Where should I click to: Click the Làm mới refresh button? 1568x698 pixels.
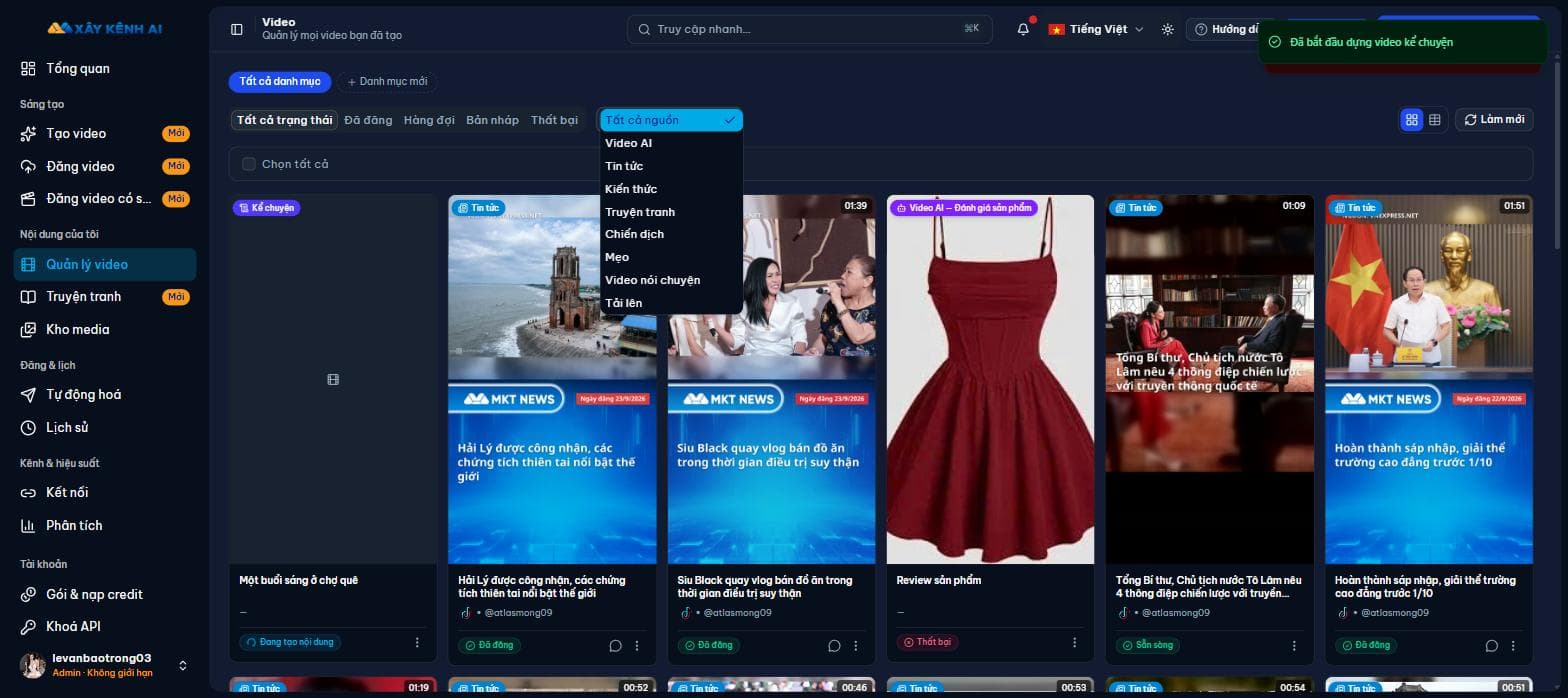click(x=1494, y=120)
